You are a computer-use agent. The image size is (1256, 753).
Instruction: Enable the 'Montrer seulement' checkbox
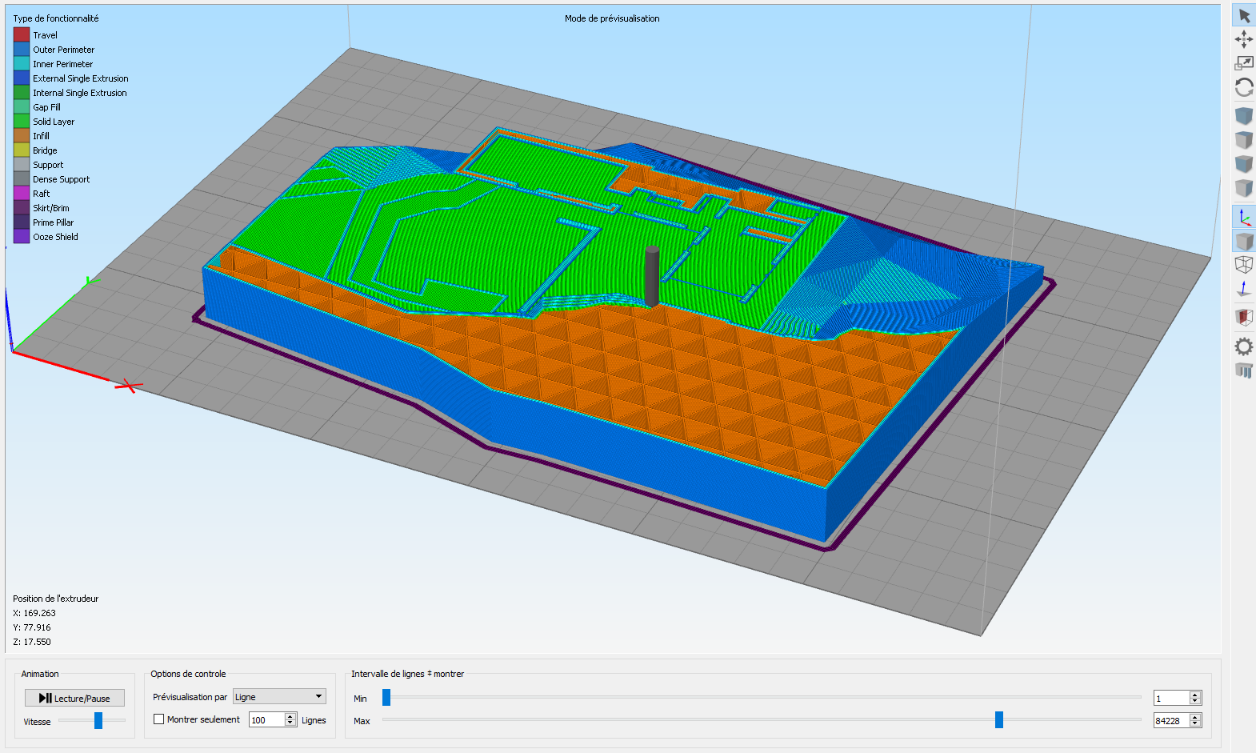click(159, 719)
